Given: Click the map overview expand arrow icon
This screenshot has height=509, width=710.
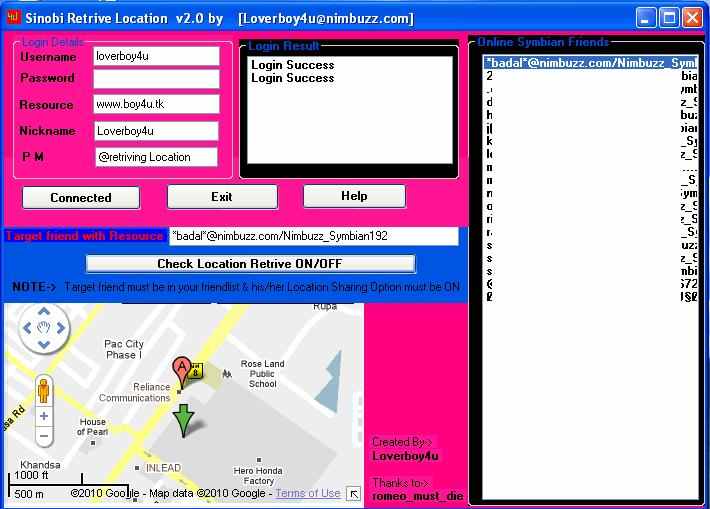Looking at the screenshot, I should [353, 493].
